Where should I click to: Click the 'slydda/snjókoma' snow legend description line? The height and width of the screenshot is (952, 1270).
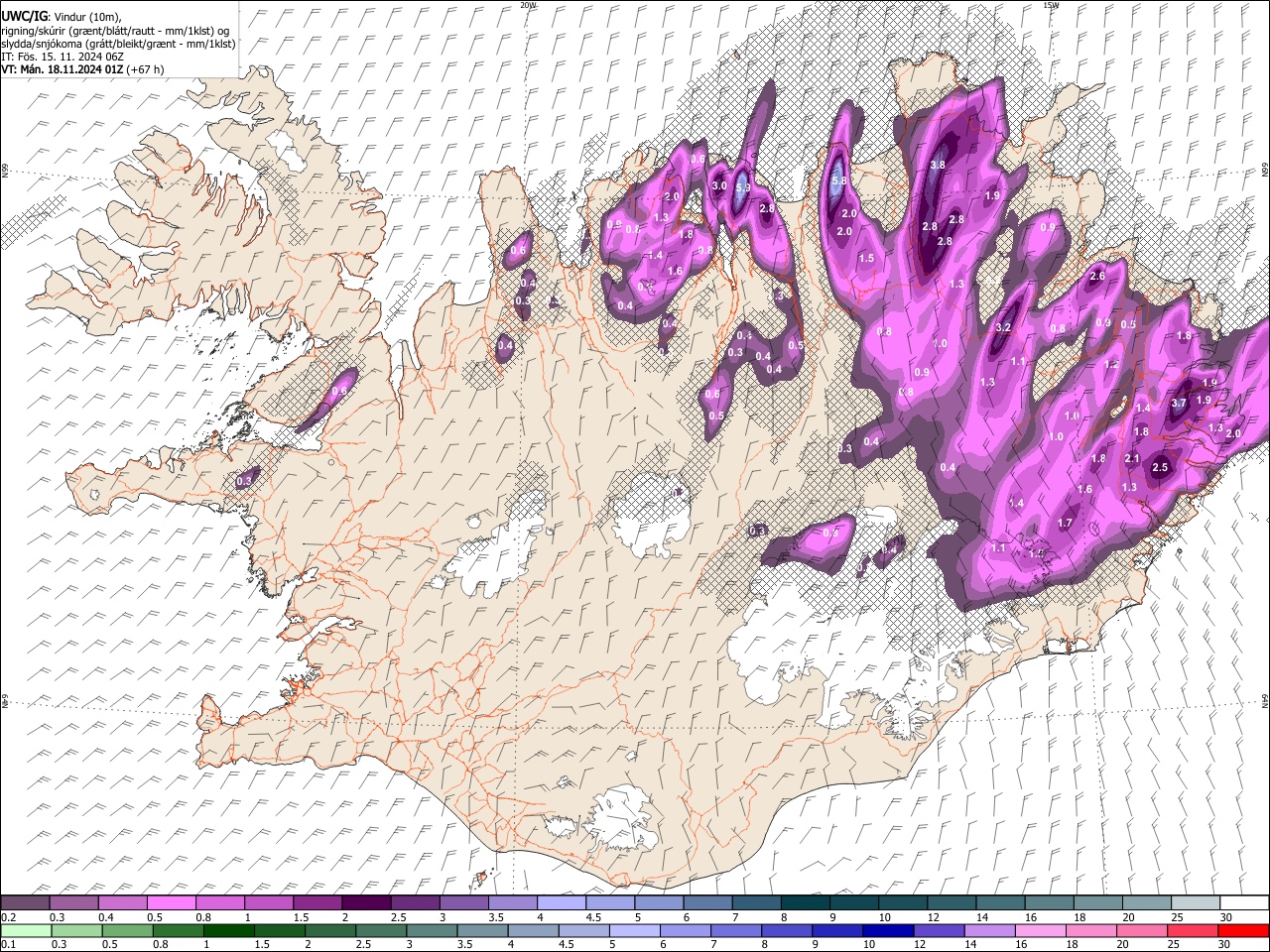click(118, 44)
